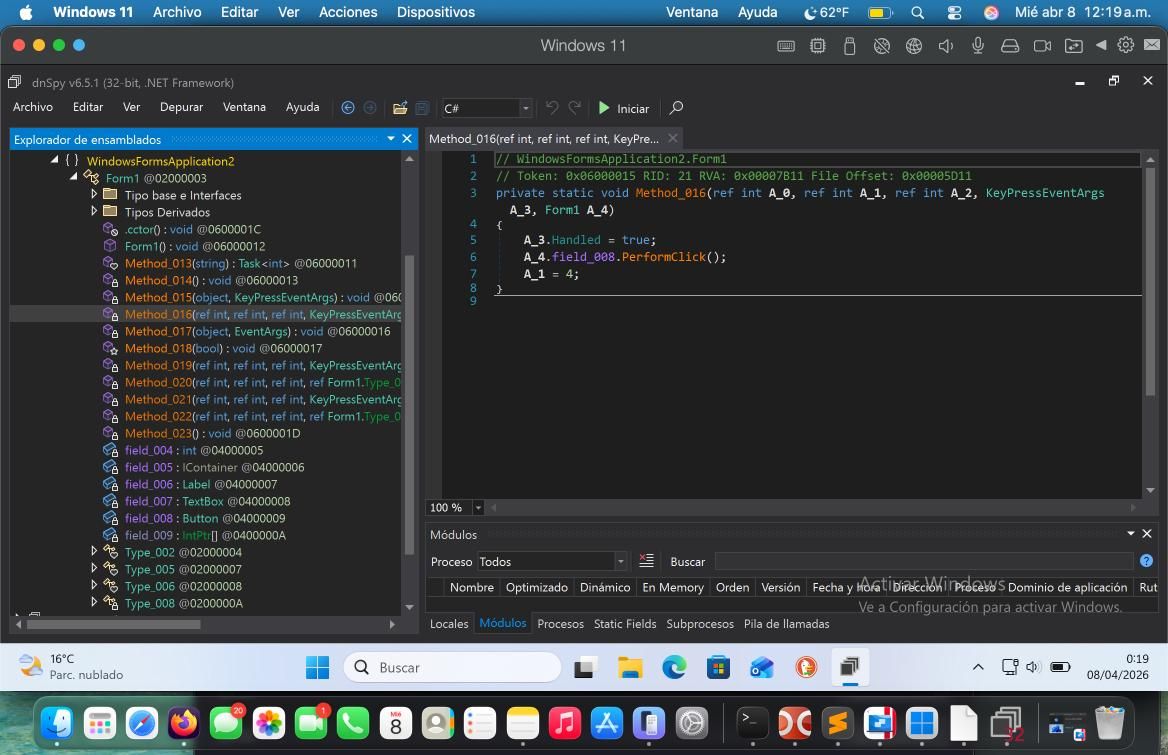Click the reset filters icon beside Proceso

coord(646,561)
